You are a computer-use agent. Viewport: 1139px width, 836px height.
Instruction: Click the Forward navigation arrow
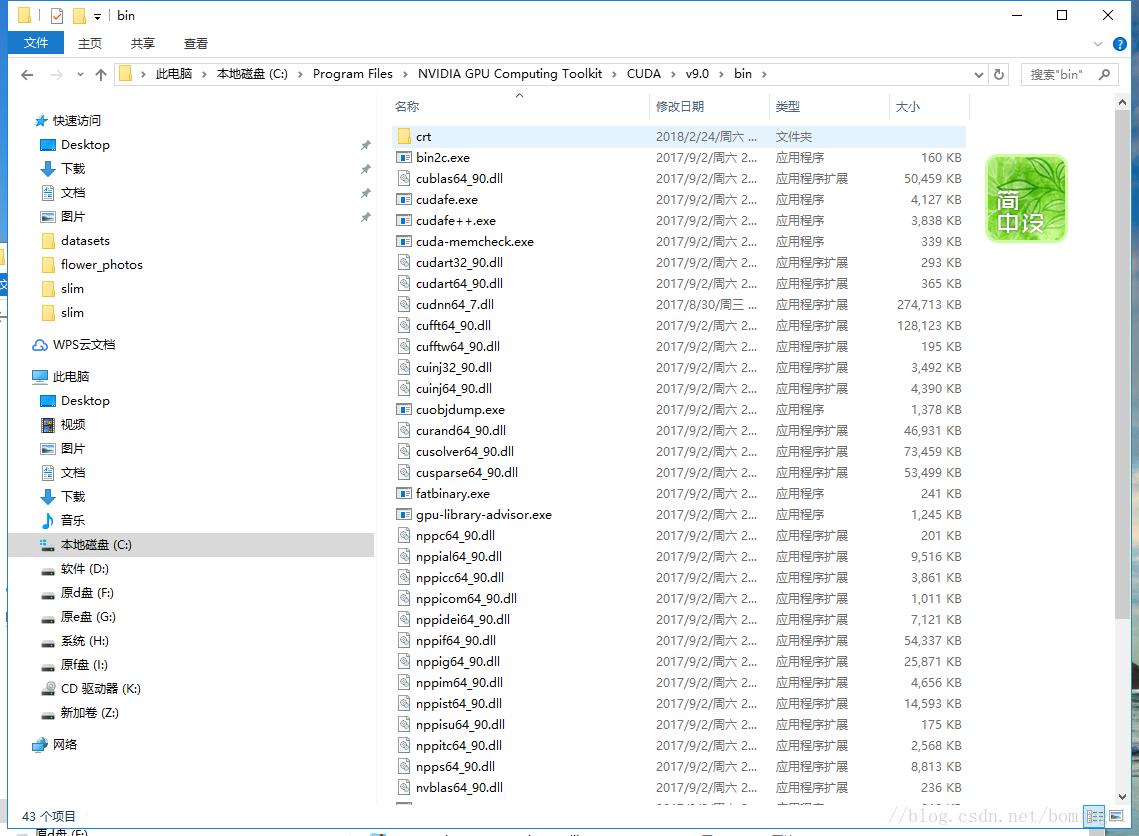[x=57, y=74]
